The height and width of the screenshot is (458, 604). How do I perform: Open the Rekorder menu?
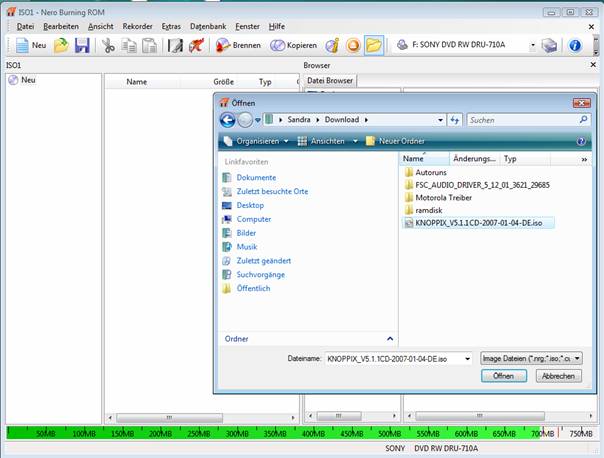click(138, 27)
